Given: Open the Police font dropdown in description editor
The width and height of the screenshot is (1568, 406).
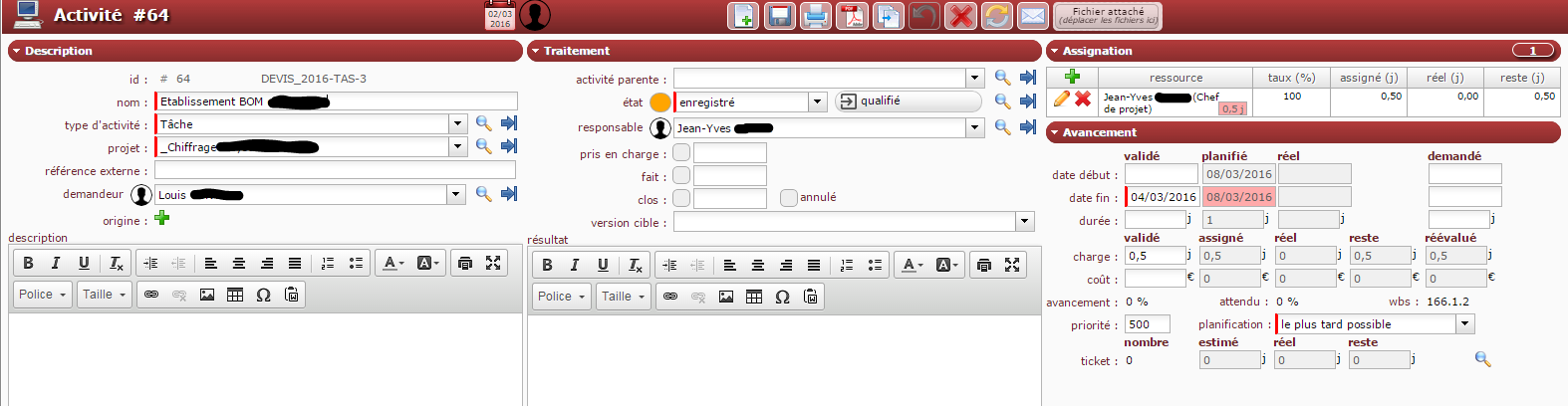Looking at the screenshot, I should pyautogui.click(x=42, y=295).
